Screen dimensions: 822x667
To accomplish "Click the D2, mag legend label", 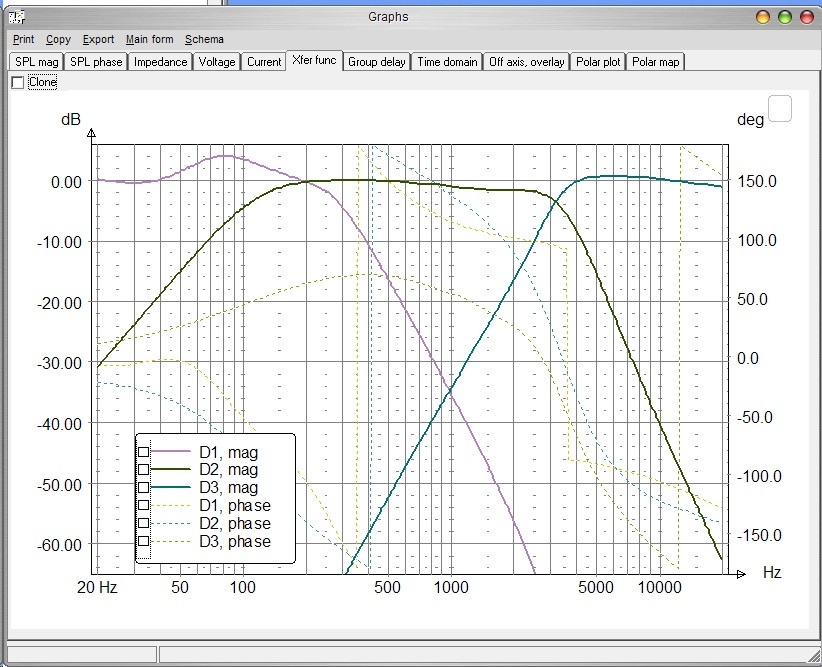I will pos(229,469).
